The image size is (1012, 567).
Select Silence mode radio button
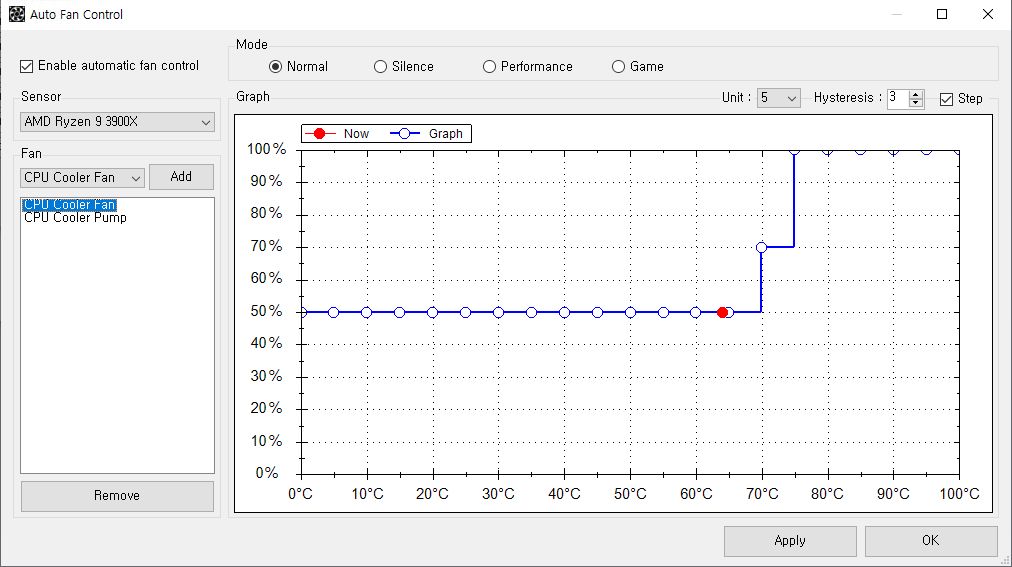tap(380, 66)
